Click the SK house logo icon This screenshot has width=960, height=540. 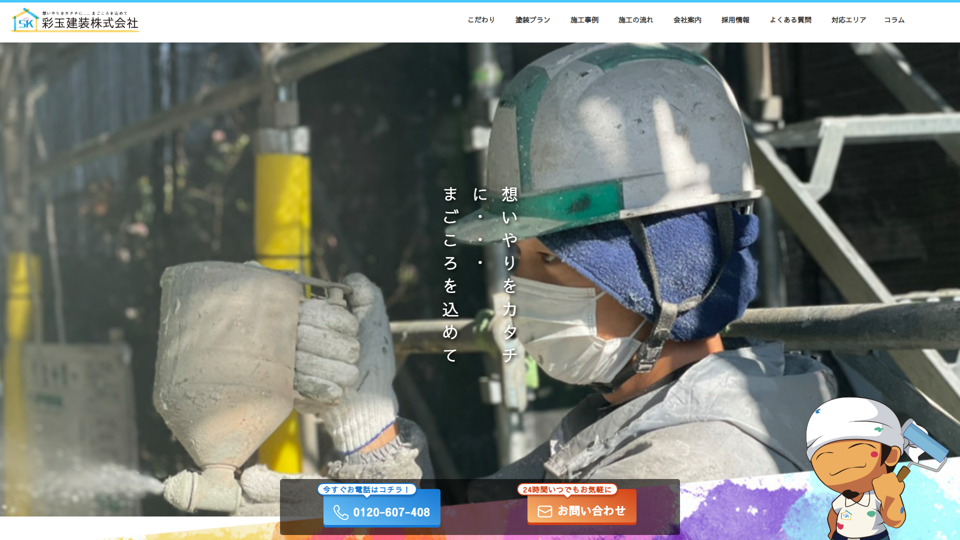[25, 21]
